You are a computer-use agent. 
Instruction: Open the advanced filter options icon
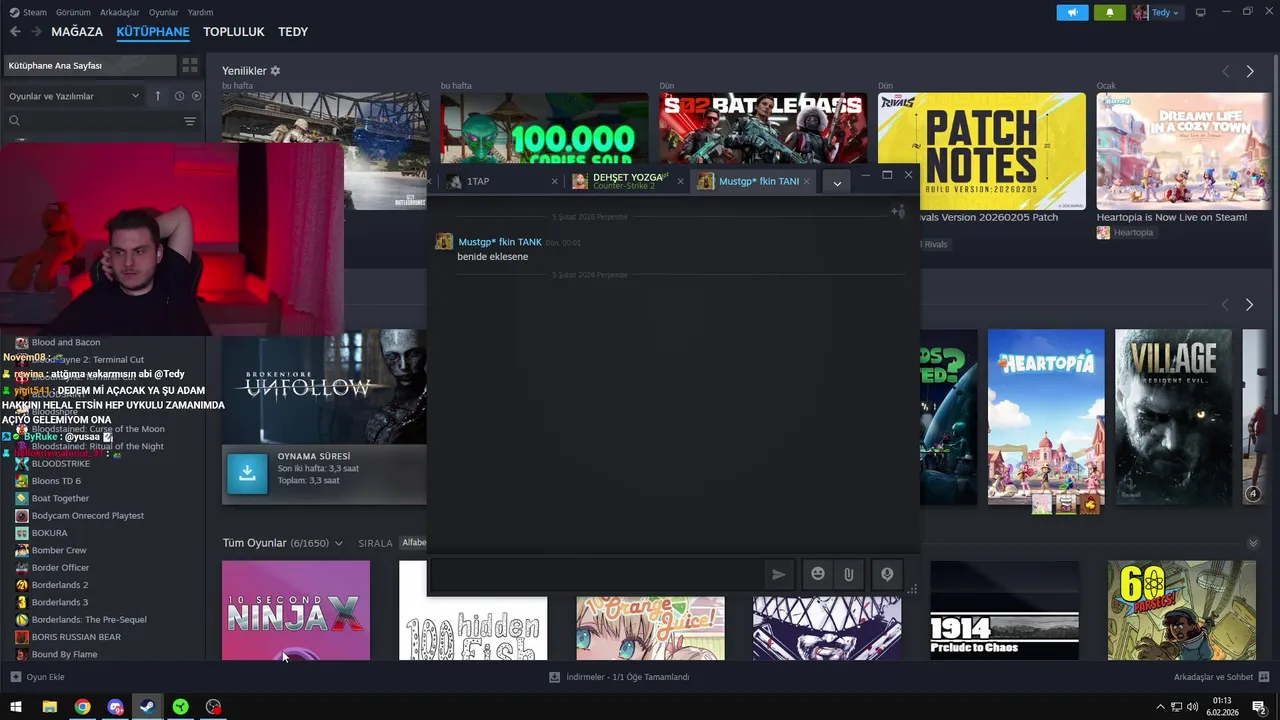point(190,121)
